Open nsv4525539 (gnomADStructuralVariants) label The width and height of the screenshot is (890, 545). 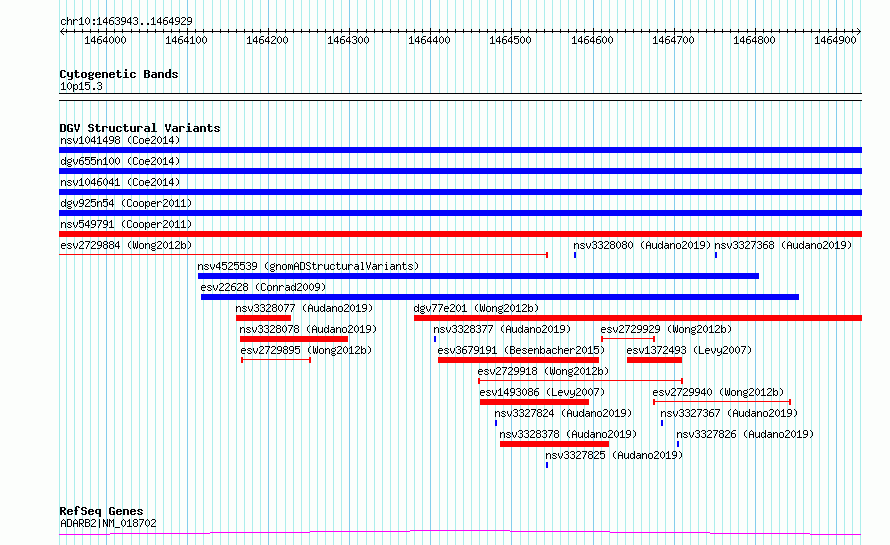308,266
